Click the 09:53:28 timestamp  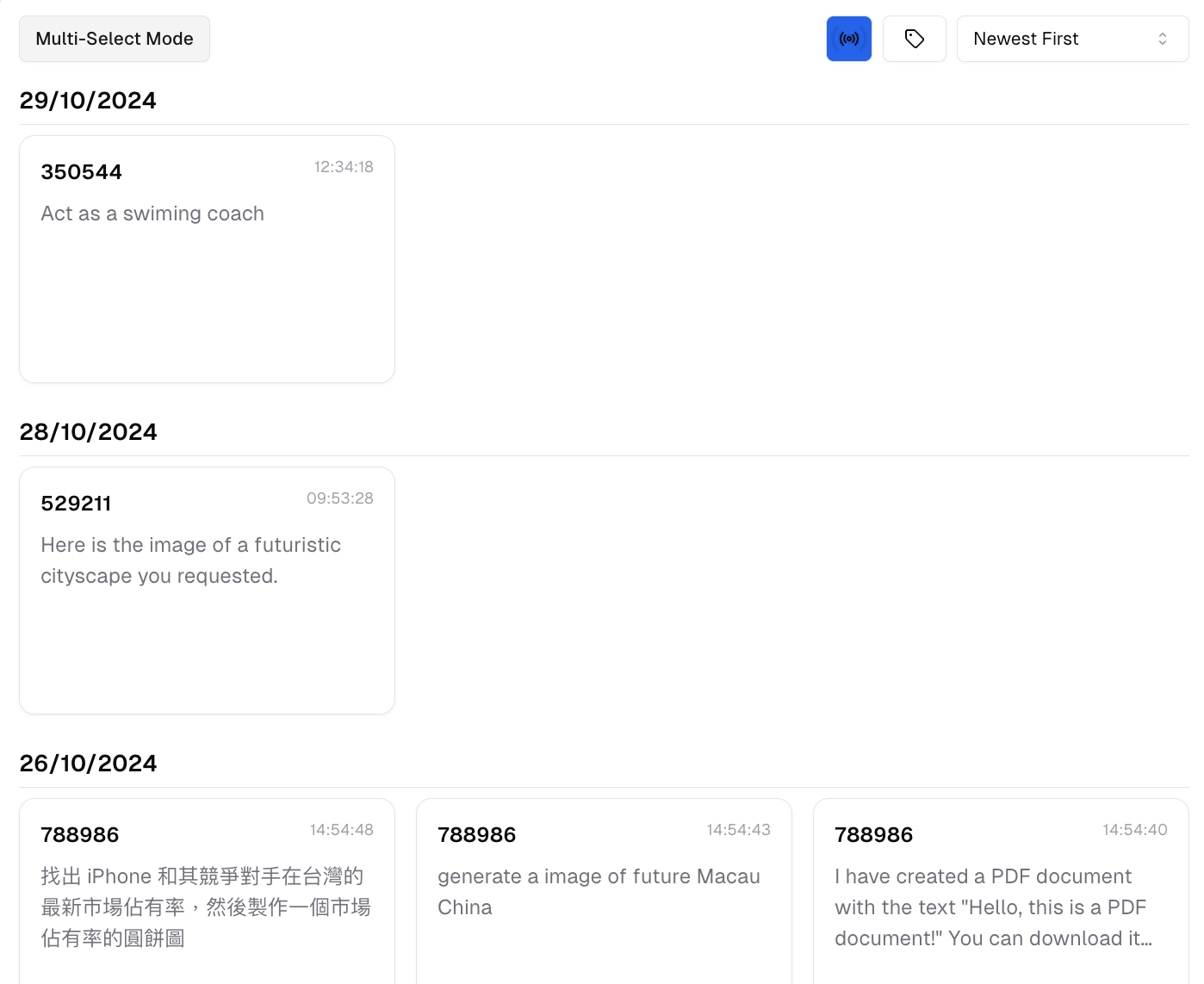[x=340, y=498]
